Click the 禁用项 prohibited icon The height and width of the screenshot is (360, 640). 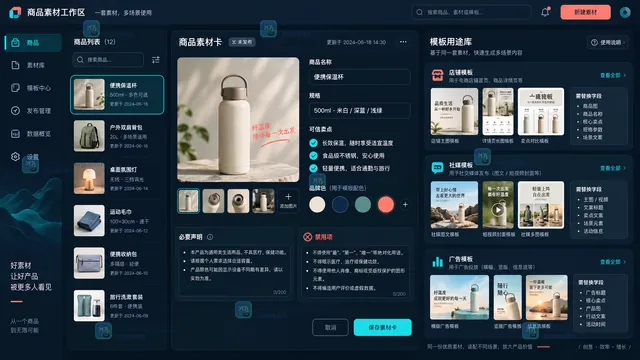point(307,237)
